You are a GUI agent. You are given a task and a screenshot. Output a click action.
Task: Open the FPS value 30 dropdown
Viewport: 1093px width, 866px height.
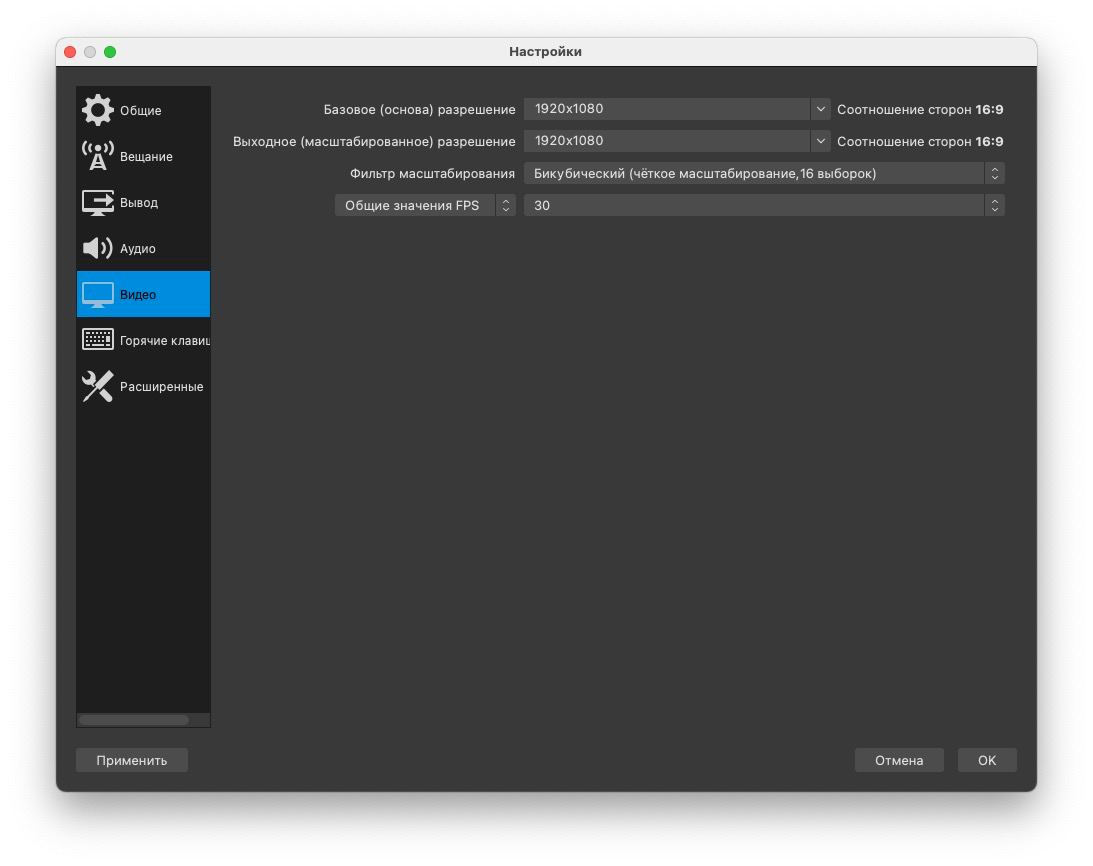coord(764,205)
